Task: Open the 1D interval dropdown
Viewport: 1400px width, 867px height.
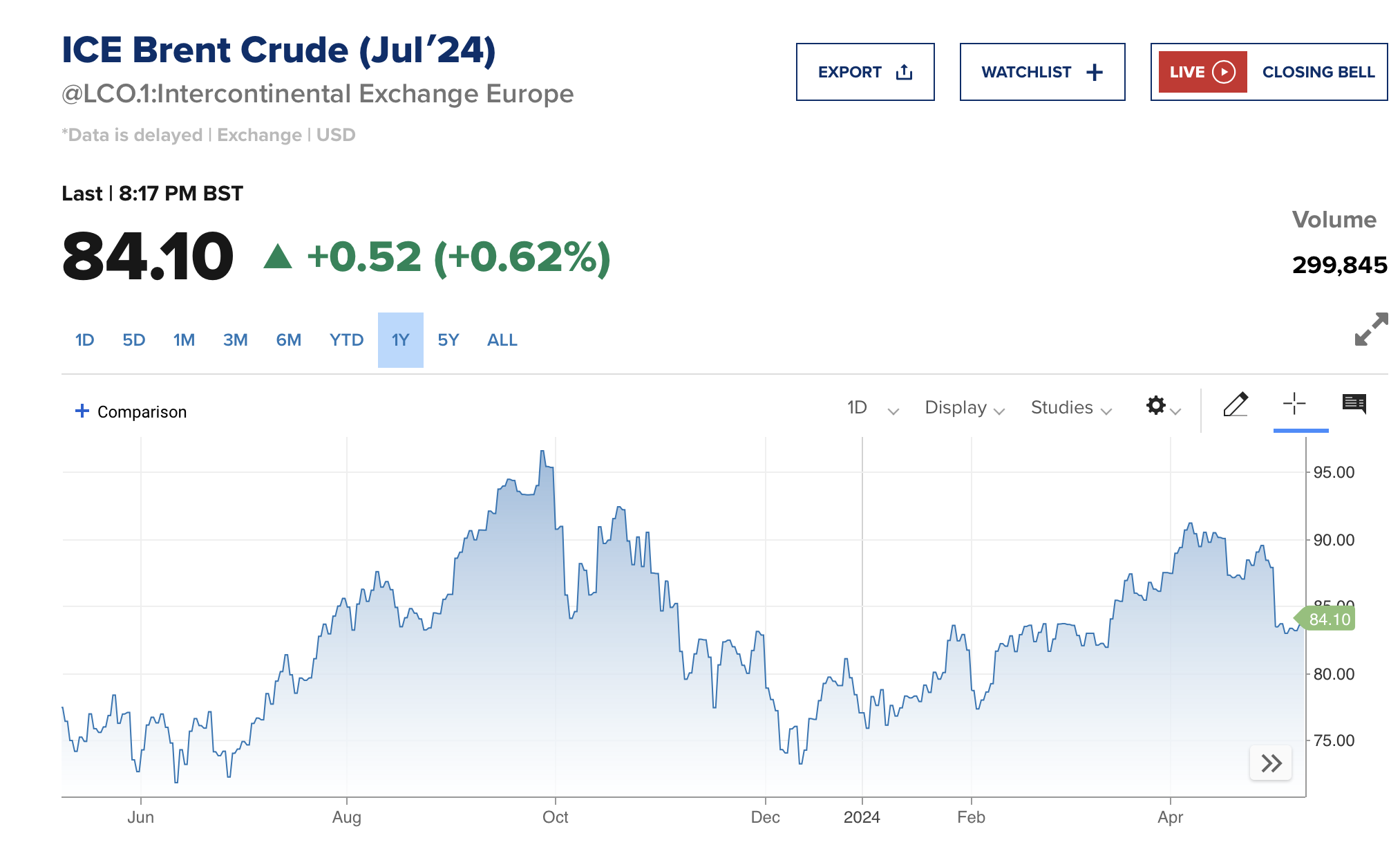Action: [872, 408]
